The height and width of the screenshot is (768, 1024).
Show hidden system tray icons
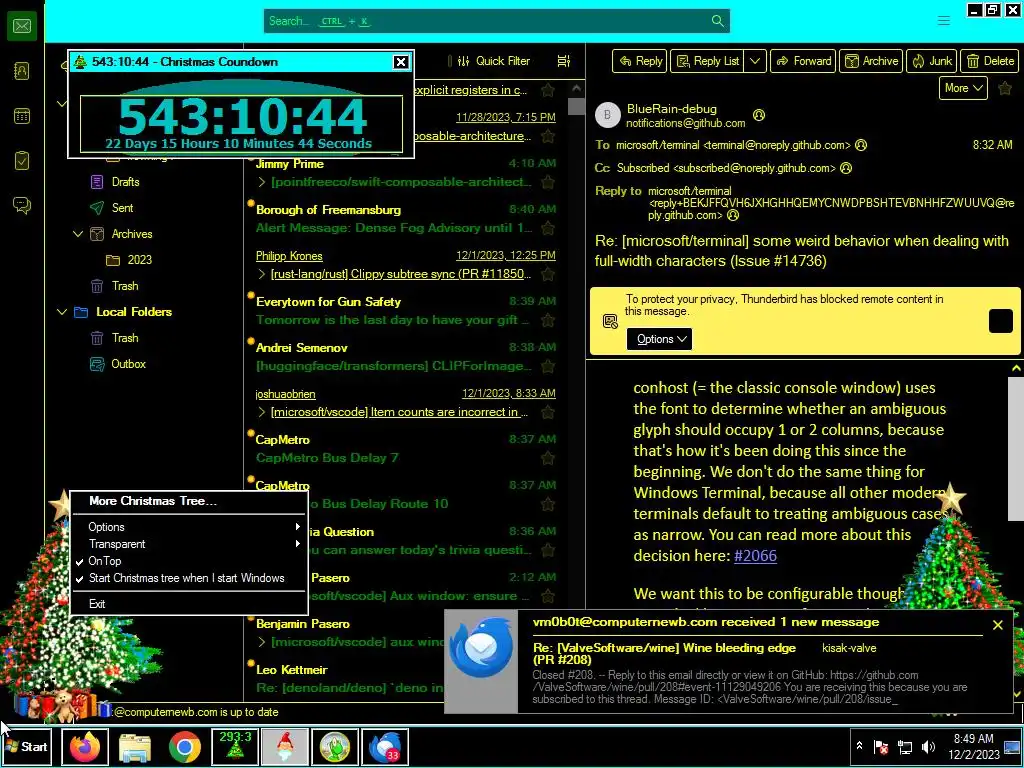pyautogui.click(x=859, y=746)
